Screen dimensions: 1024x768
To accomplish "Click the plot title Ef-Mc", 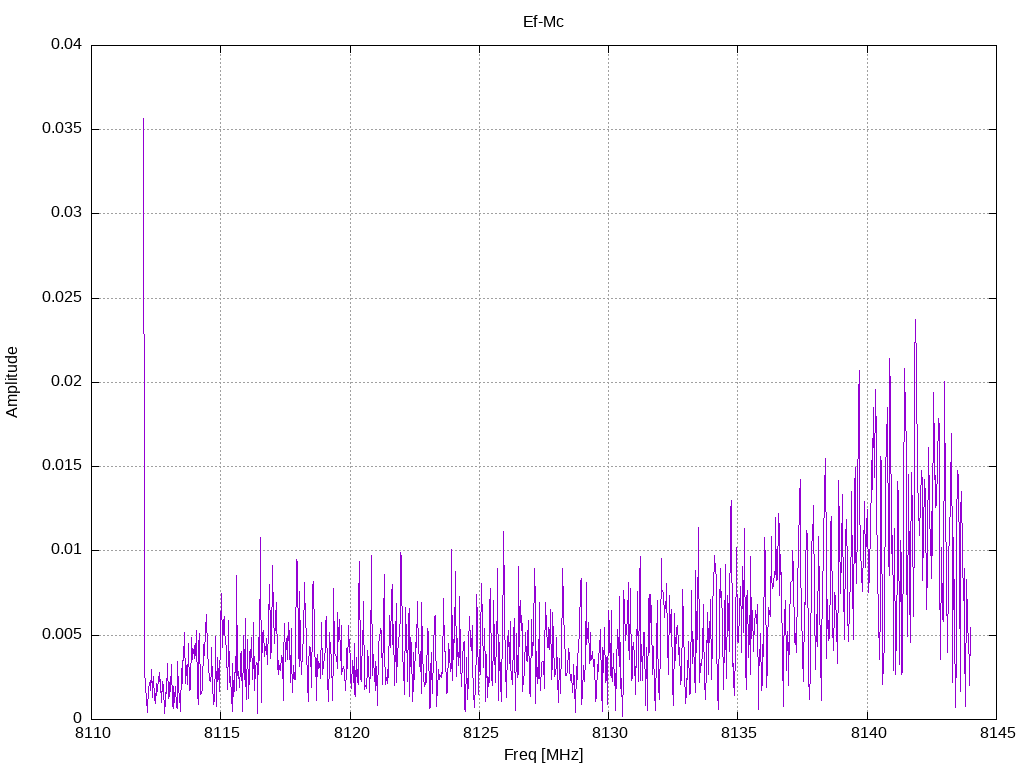I will pos(543,21).
